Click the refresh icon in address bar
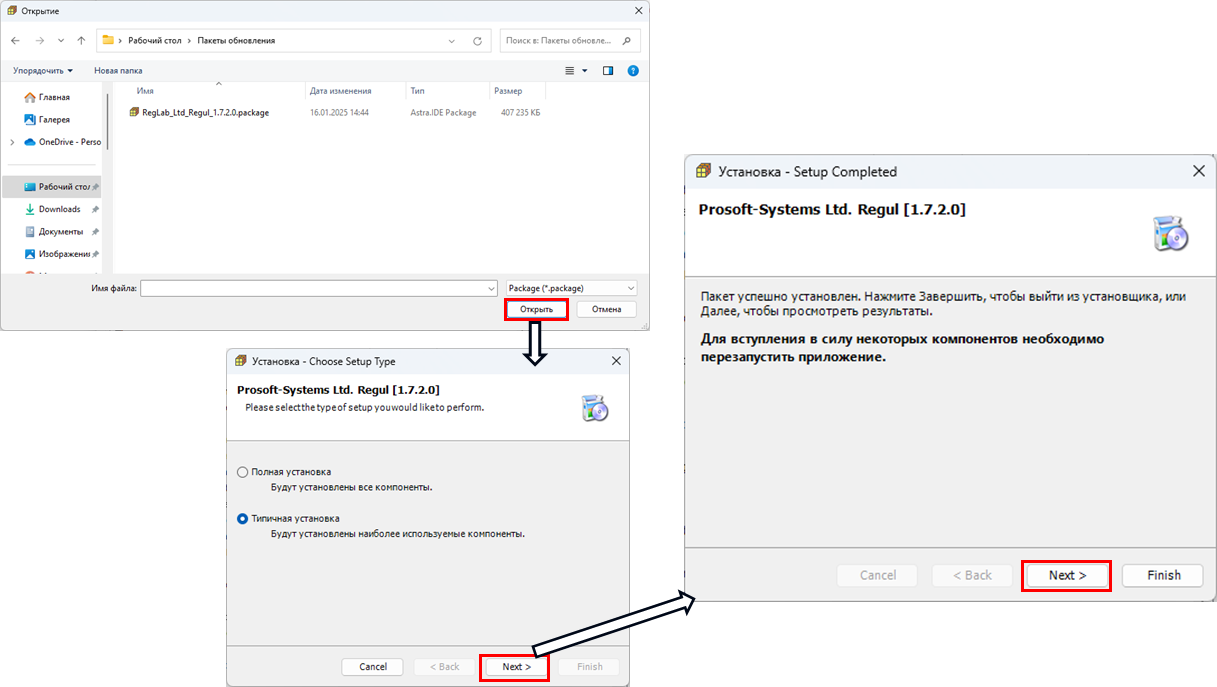This screenshot has height=687, width=1217. [477, 41]
